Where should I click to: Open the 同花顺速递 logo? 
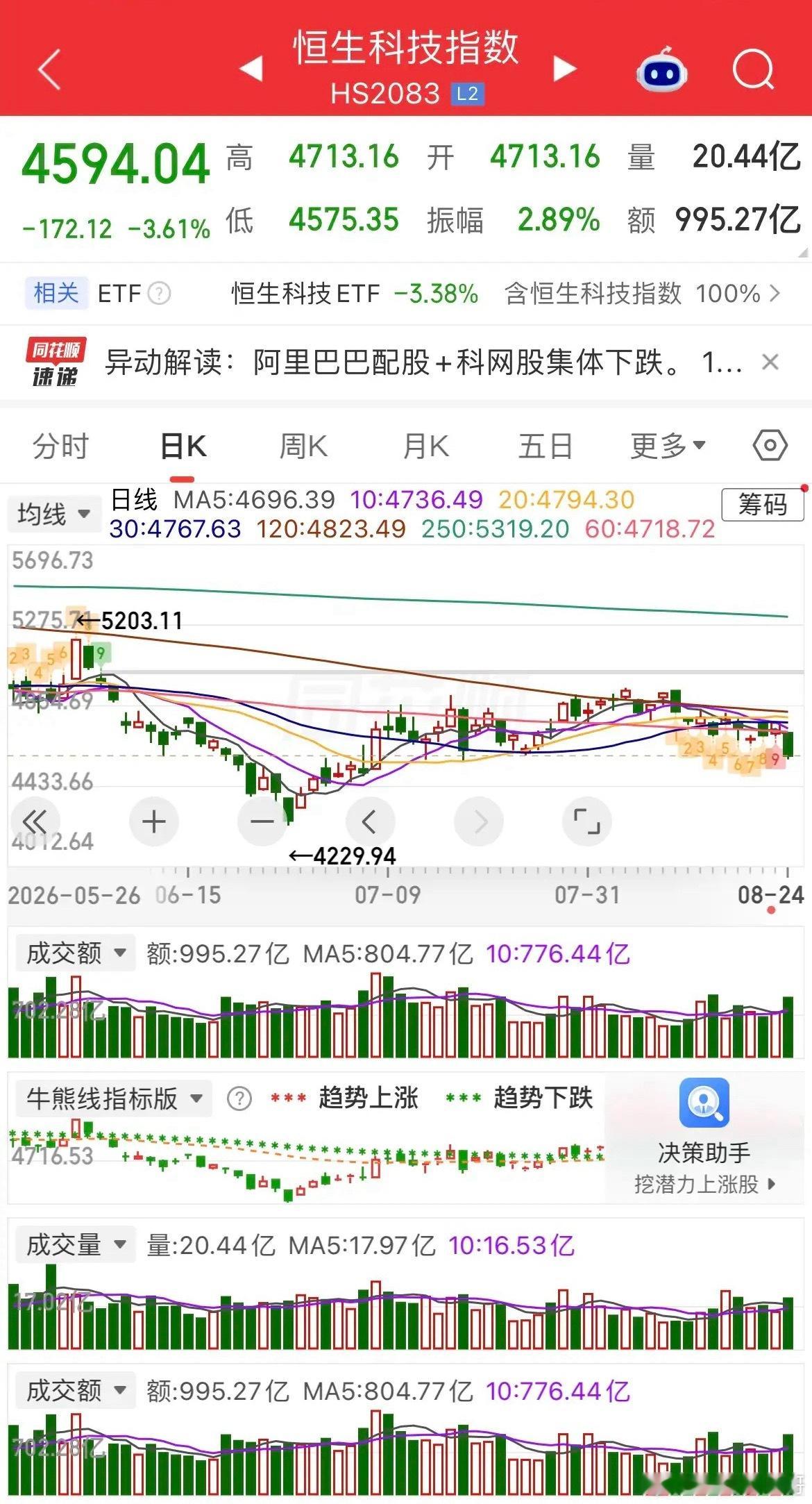click(55, 362)
